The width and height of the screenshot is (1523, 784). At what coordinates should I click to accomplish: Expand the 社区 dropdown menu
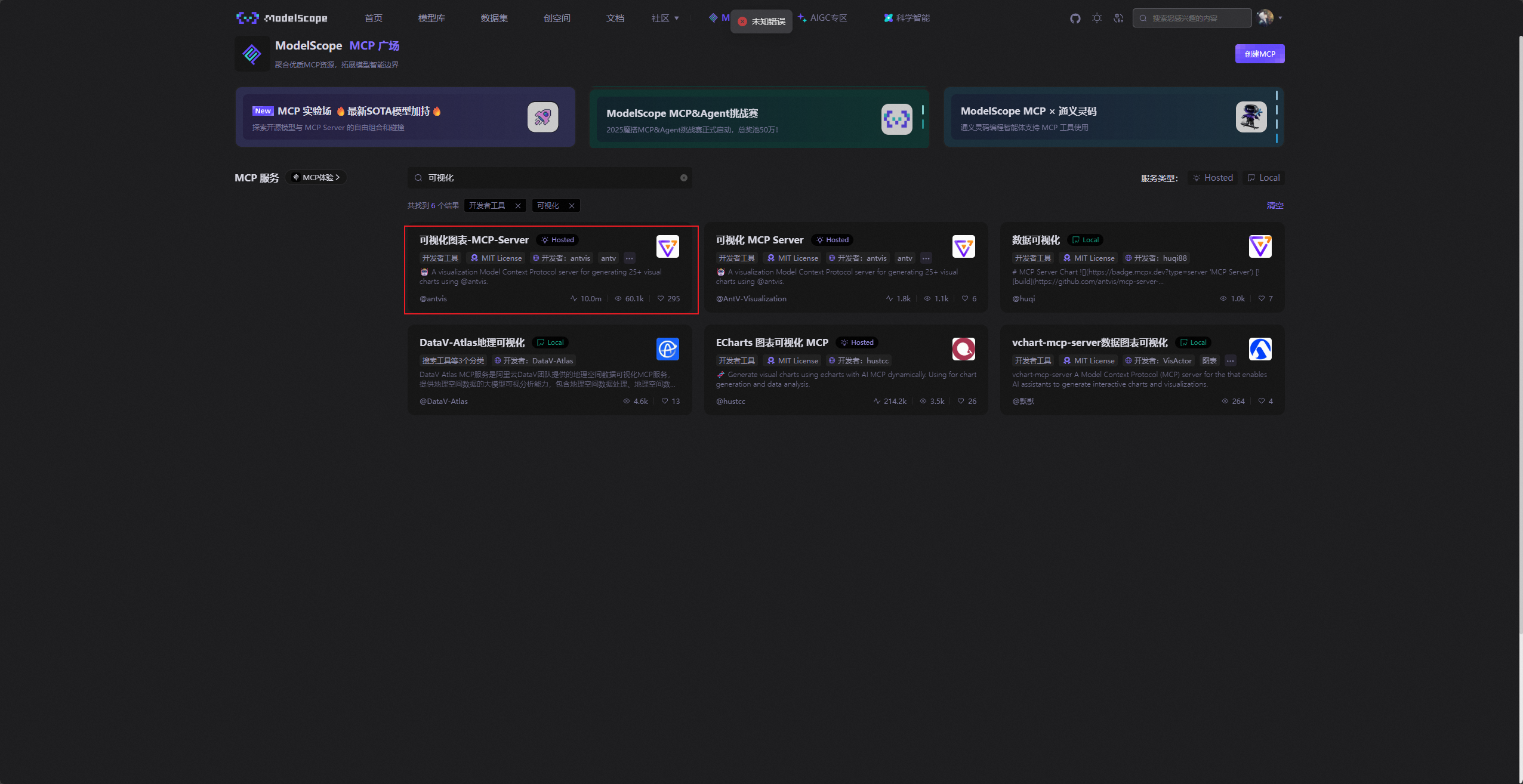click(665, 18)
